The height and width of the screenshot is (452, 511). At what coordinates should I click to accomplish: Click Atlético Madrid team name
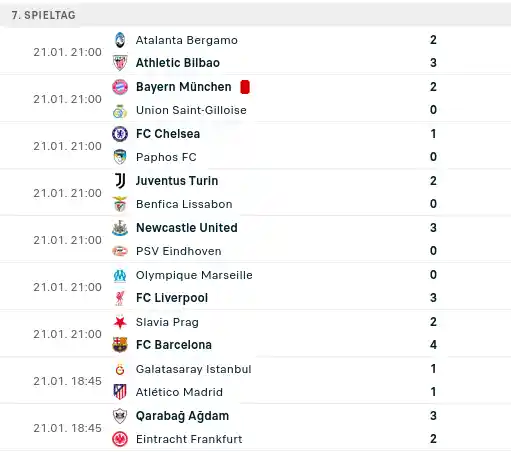[179, 392]
